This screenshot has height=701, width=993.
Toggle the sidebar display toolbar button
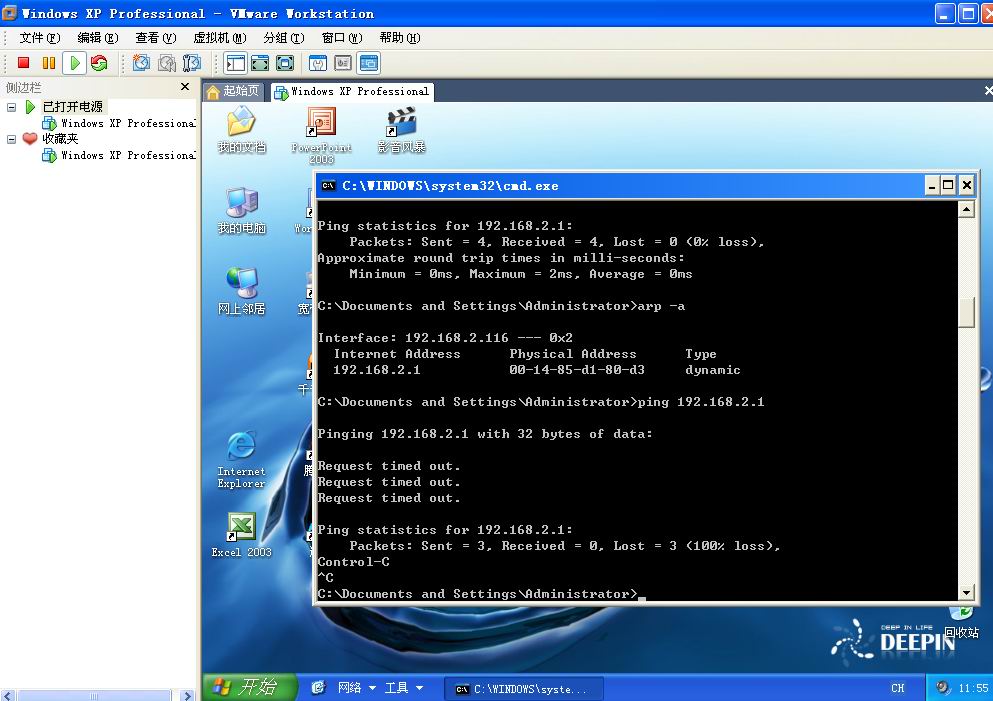(235, 63)
